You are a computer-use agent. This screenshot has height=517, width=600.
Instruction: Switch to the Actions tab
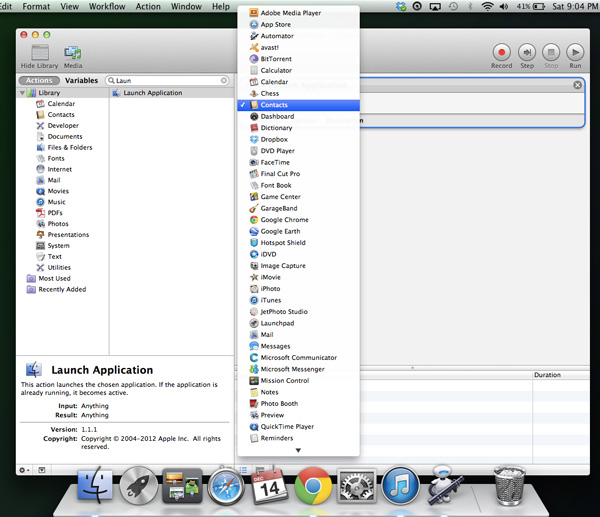[x=39, y=80]
